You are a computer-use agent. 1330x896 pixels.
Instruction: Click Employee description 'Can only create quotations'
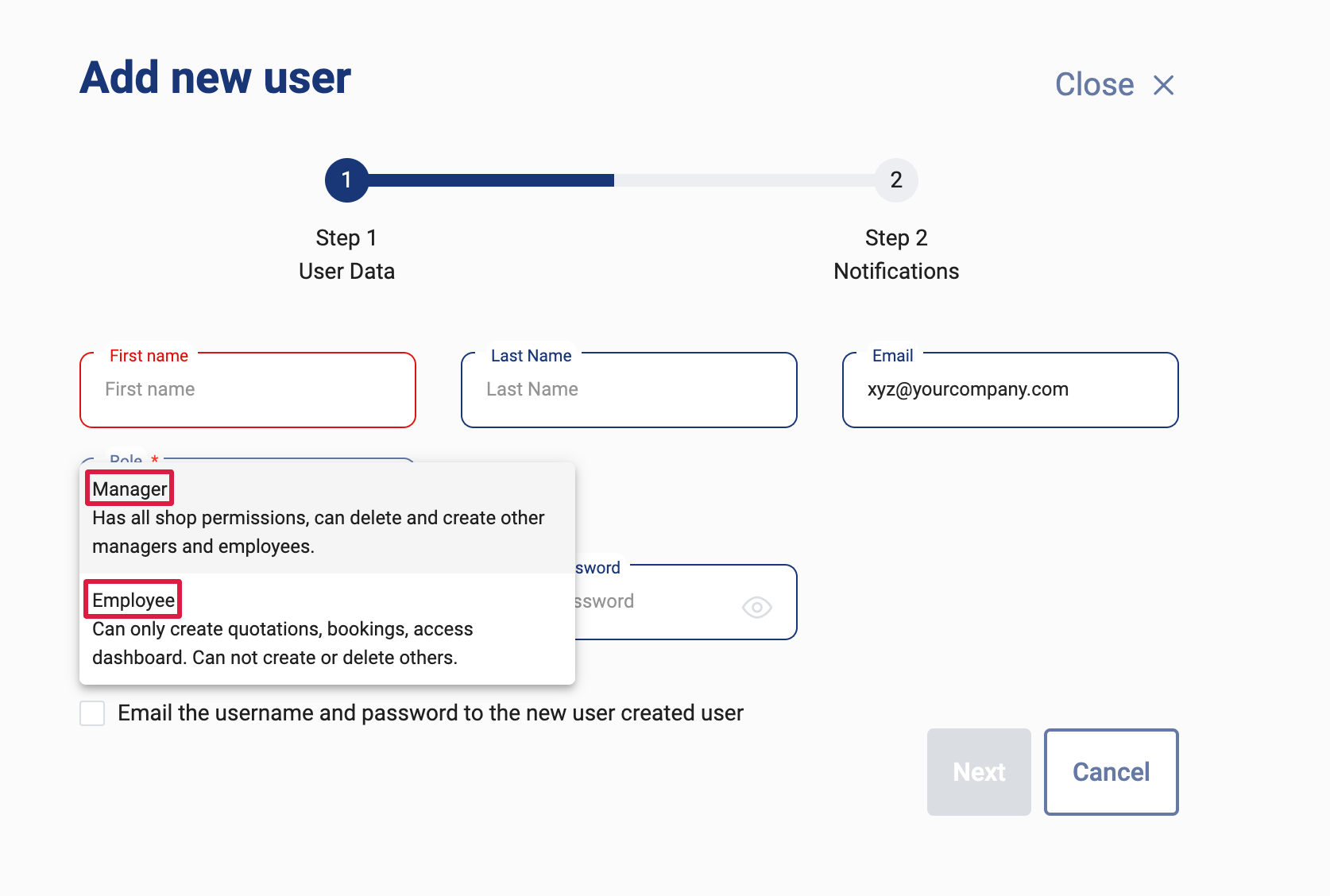[x=283, y=643]
